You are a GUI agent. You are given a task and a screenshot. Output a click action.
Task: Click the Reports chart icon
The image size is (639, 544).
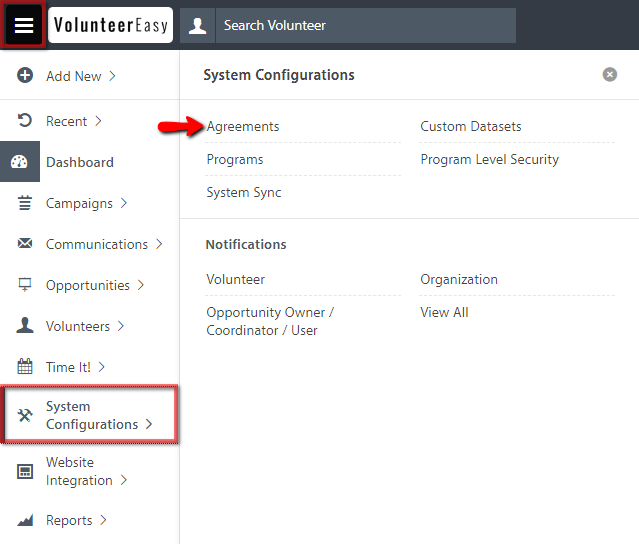(x=25, y=520)
